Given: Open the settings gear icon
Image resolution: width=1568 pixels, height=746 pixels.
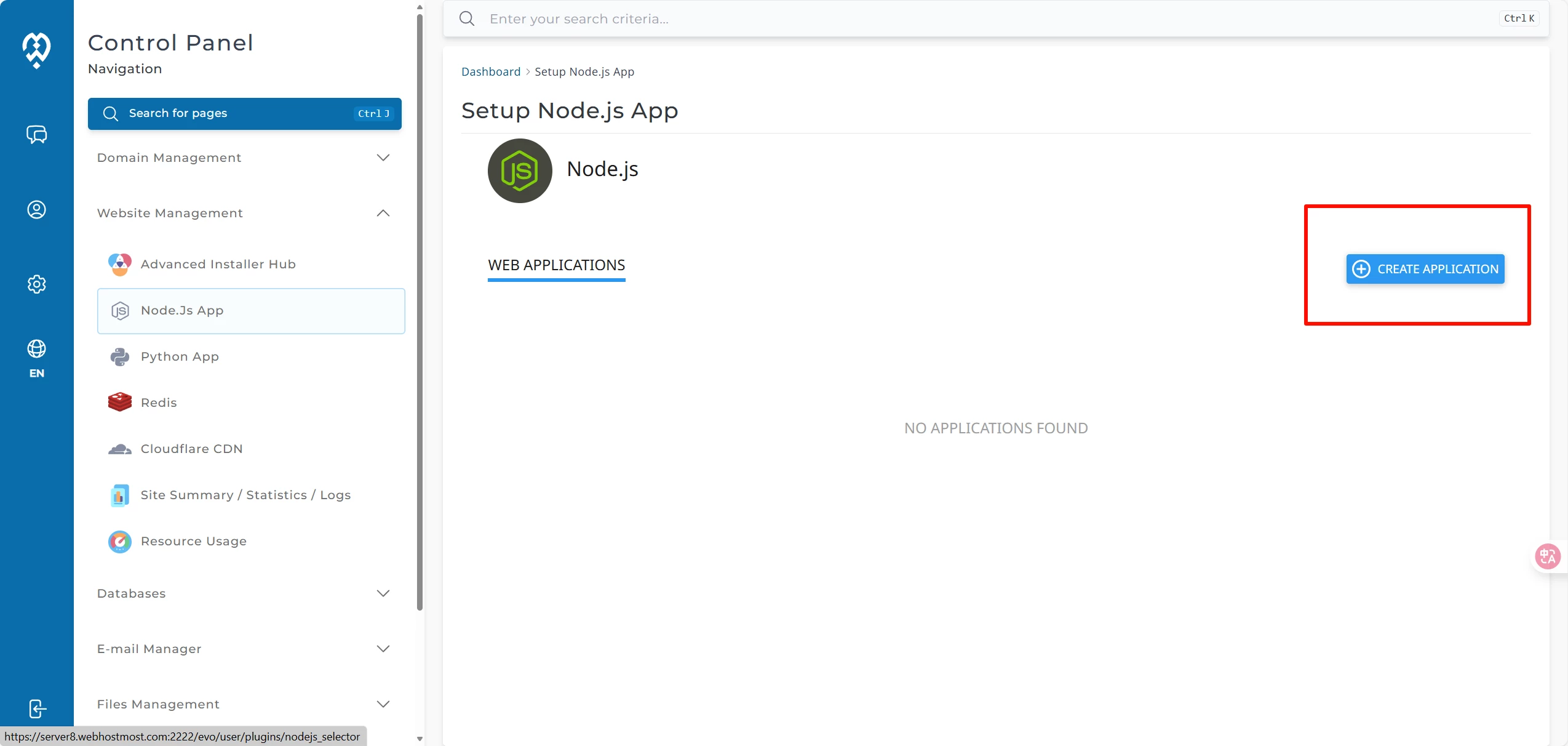Looking at the screenshot, I should (x=36, y=284).
